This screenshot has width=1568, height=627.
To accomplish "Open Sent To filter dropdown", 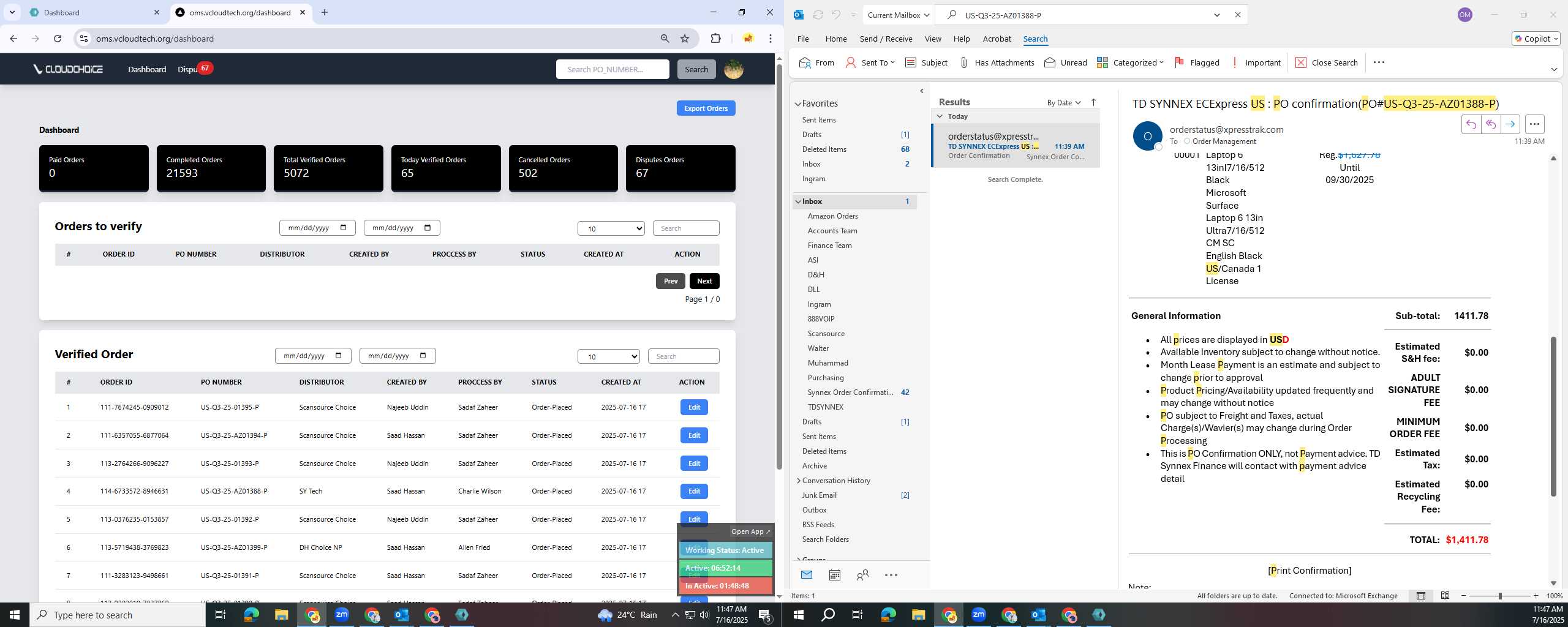I will (870, 62).
